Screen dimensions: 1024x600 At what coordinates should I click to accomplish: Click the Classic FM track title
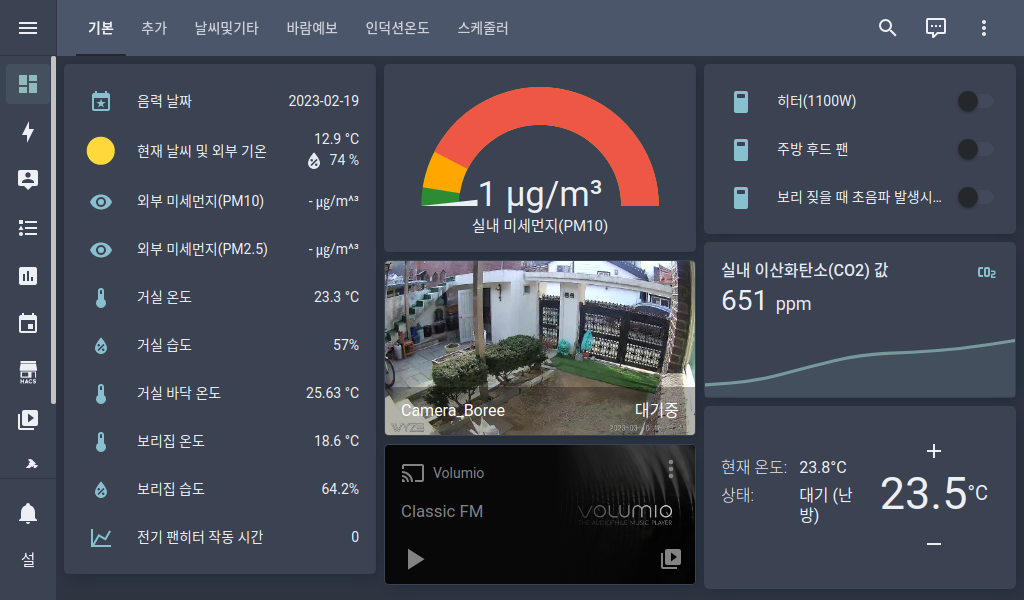pyautogui.click(x=442, y=512)
